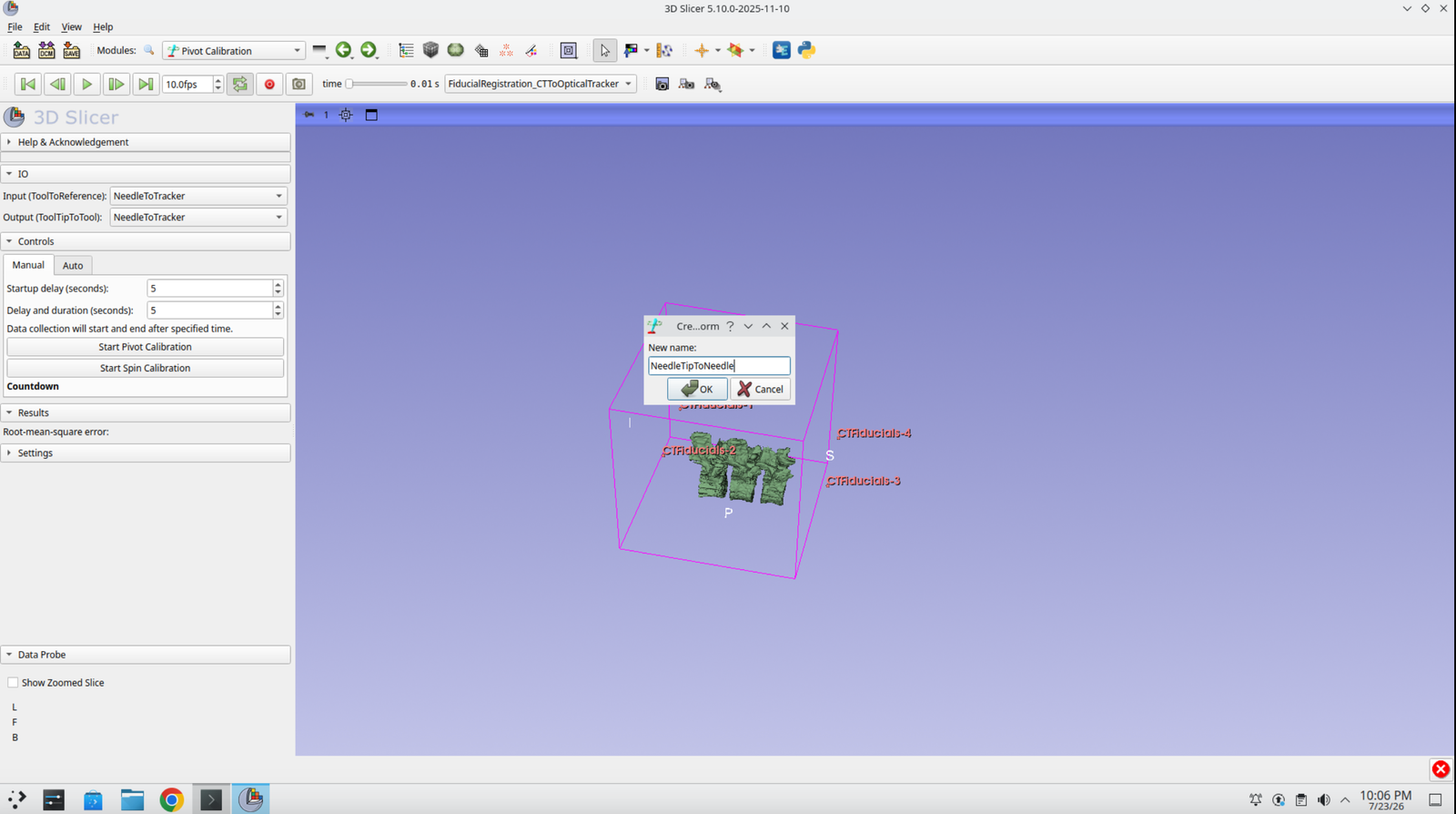Image resolution: width=1456 pixels, height=814 pixels.
Task: Click the module search magnifier icon
Action: coord(149,51)
